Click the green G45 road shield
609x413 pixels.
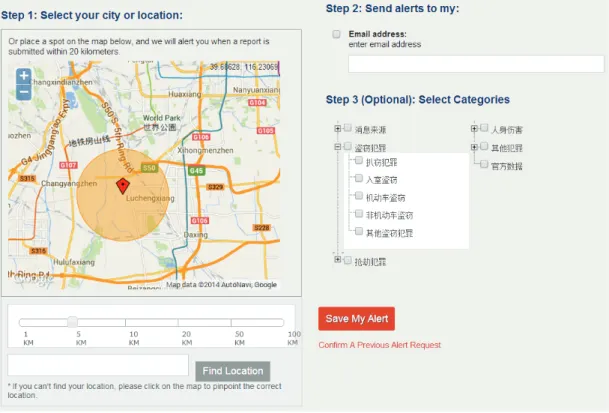click(x=197, y=171)
